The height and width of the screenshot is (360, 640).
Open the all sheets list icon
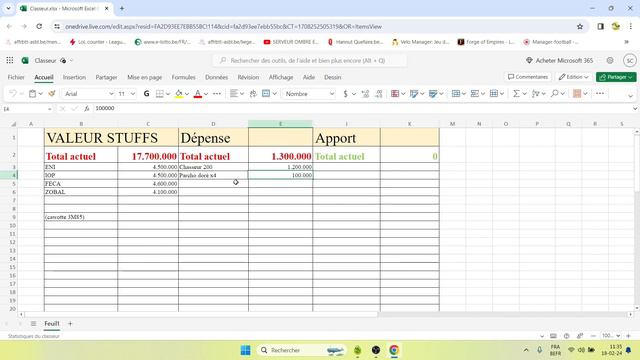(x=33, y=324)
